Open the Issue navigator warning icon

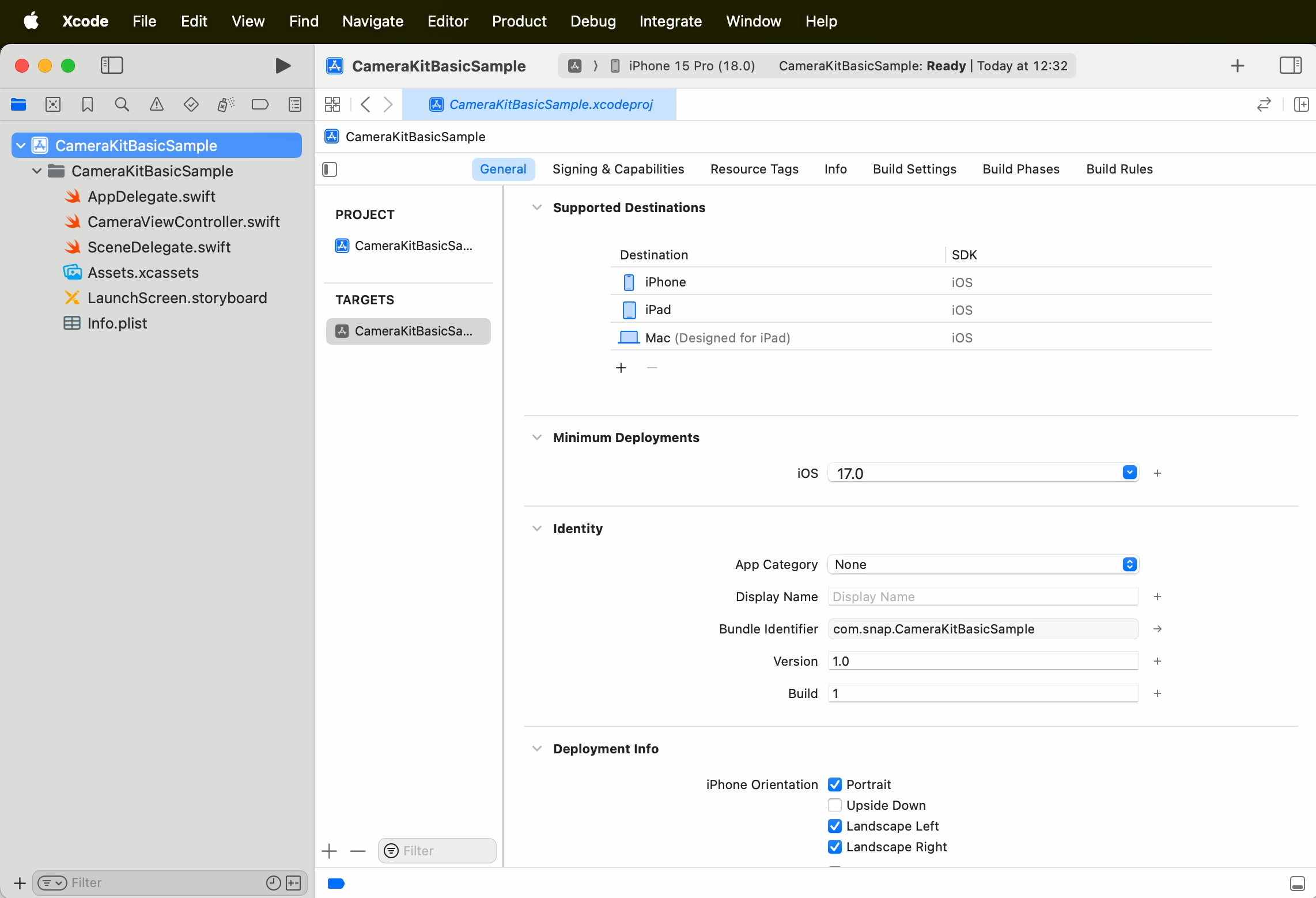point(156,104)
